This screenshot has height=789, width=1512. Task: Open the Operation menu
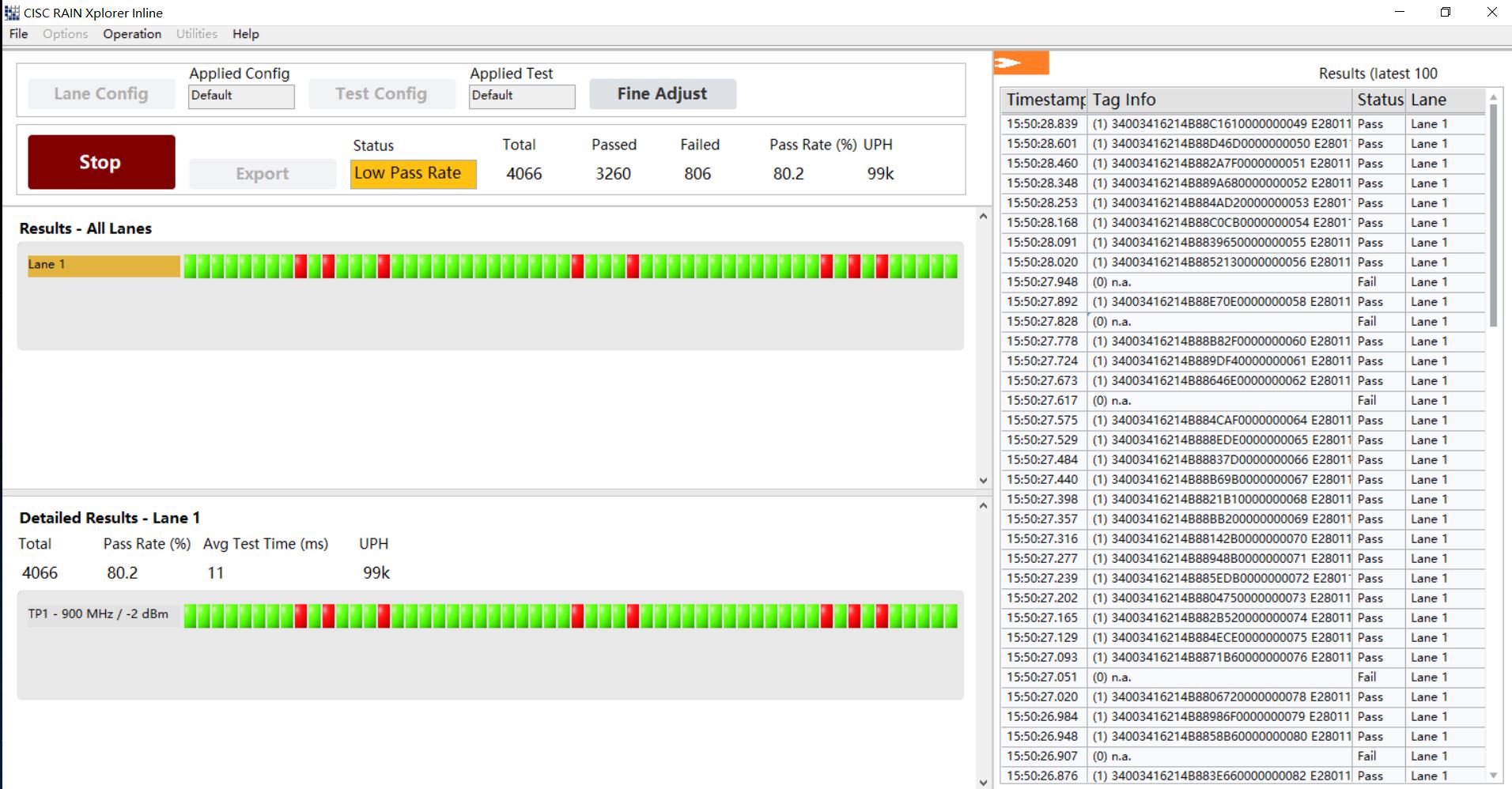coord(132,34)
